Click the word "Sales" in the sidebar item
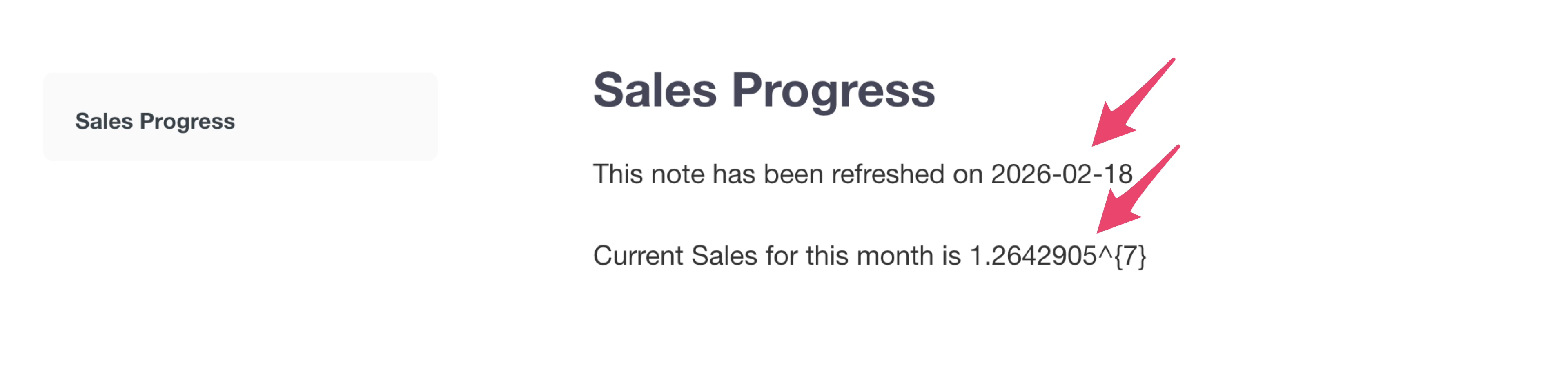This screenshot has width=1568, height=388. click(103, 121)
